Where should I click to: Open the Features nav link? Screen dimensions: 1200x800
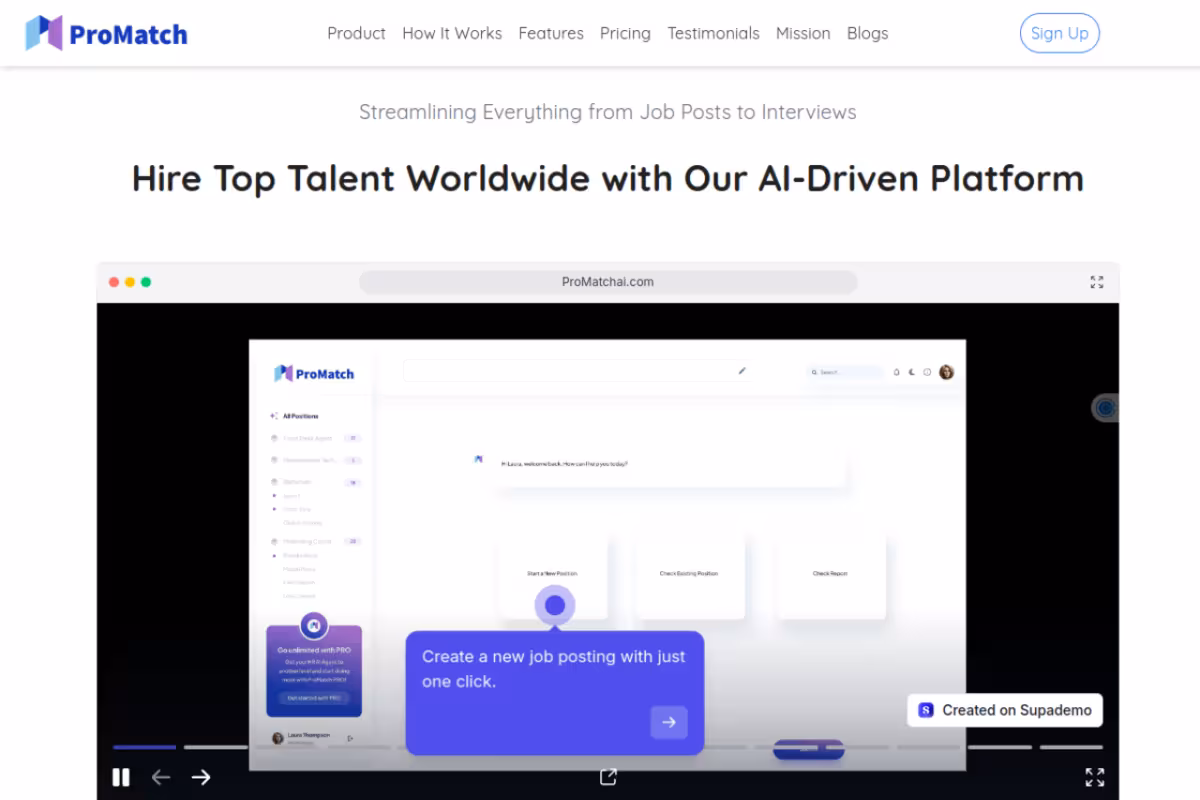click(551, 33)
